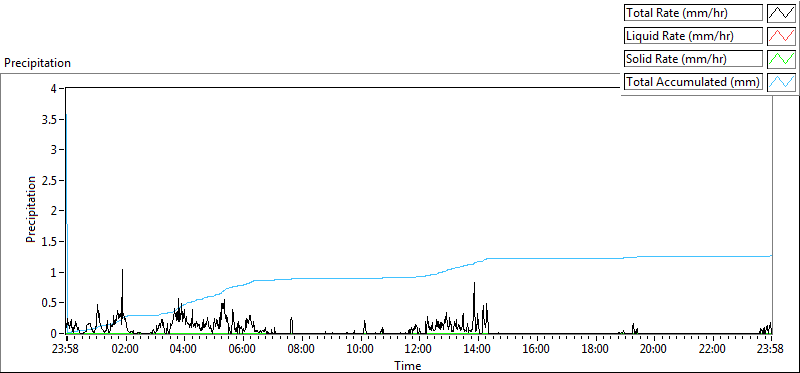Click the tall black spike near 02:00
The height and width of the screenshot is (373, 800).
122,286
